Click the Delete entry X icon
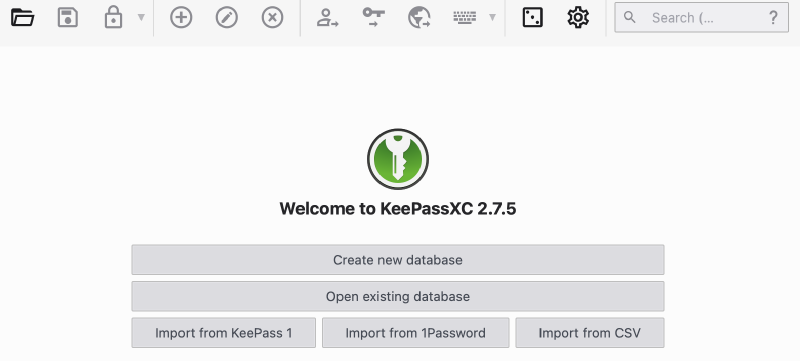Screen dimensions: 800x361 (272, 18)
